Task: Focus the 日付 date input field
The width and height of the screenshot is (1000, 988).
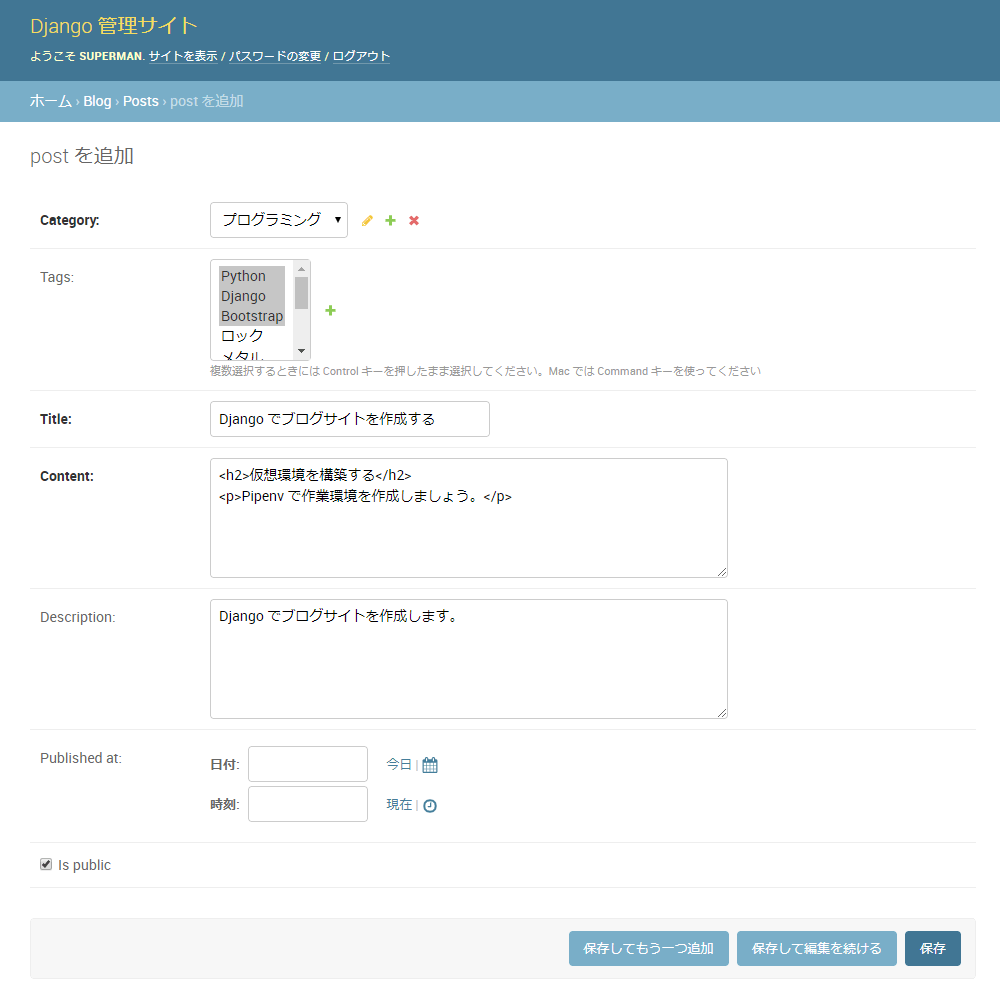Action: click(x=308, y=764)
